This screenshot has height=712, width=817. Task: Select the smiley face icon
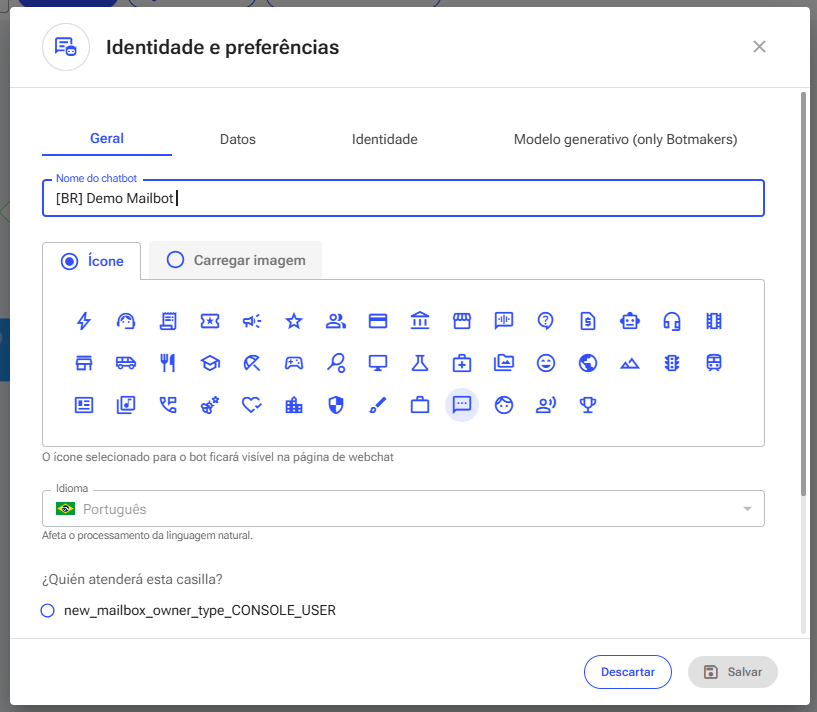pos(546,363)
